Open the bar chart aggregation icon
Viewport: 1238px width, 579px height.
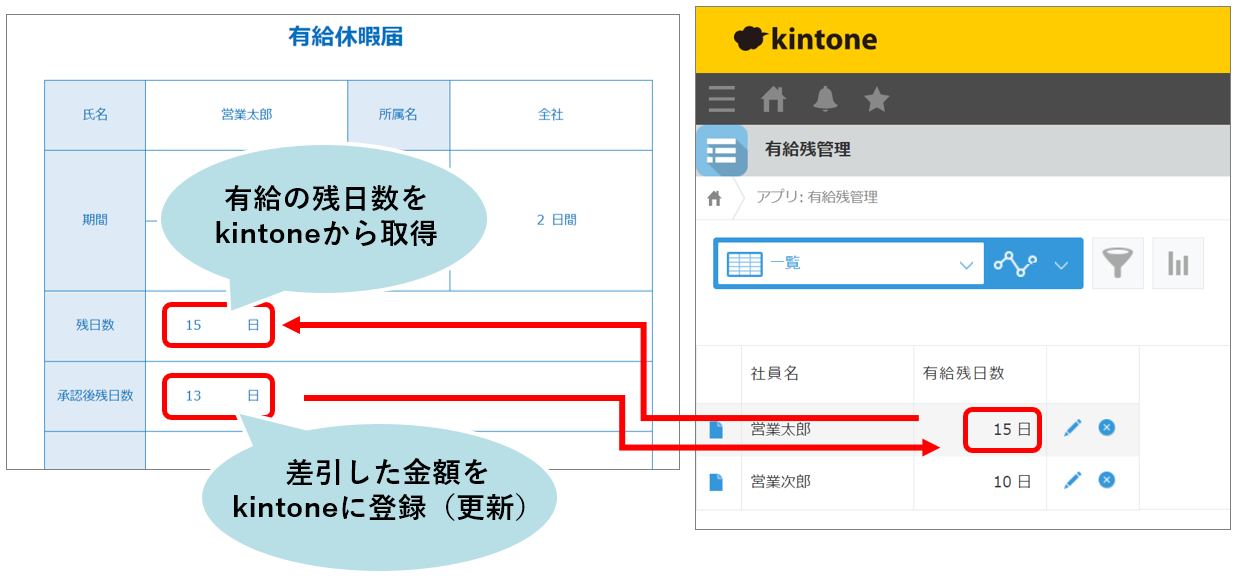pyautogui.click(x=1178, y=264)
